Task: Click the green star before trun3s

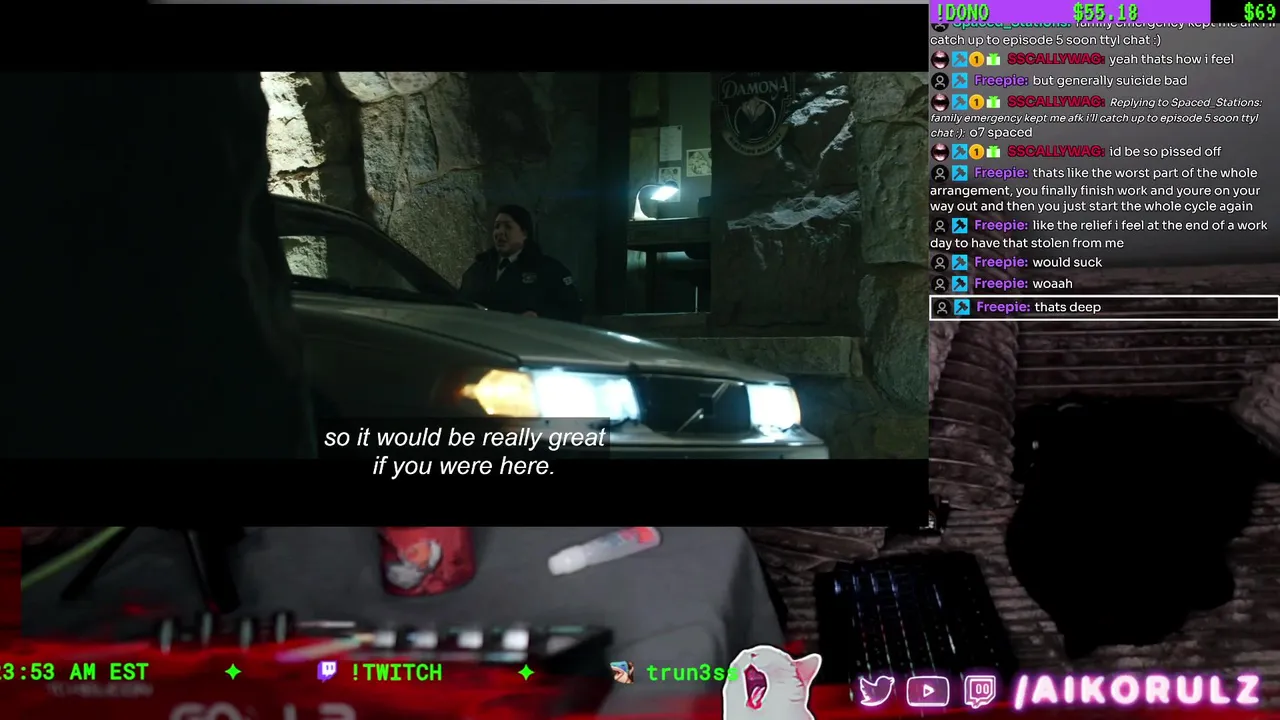Action: point(526,672)
